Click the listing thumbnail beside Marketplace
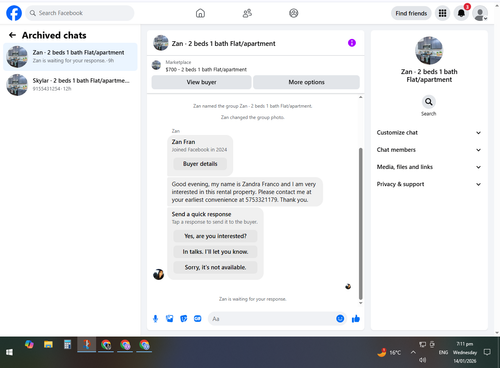This screenshot has width=500, height=368. (156, 65)
